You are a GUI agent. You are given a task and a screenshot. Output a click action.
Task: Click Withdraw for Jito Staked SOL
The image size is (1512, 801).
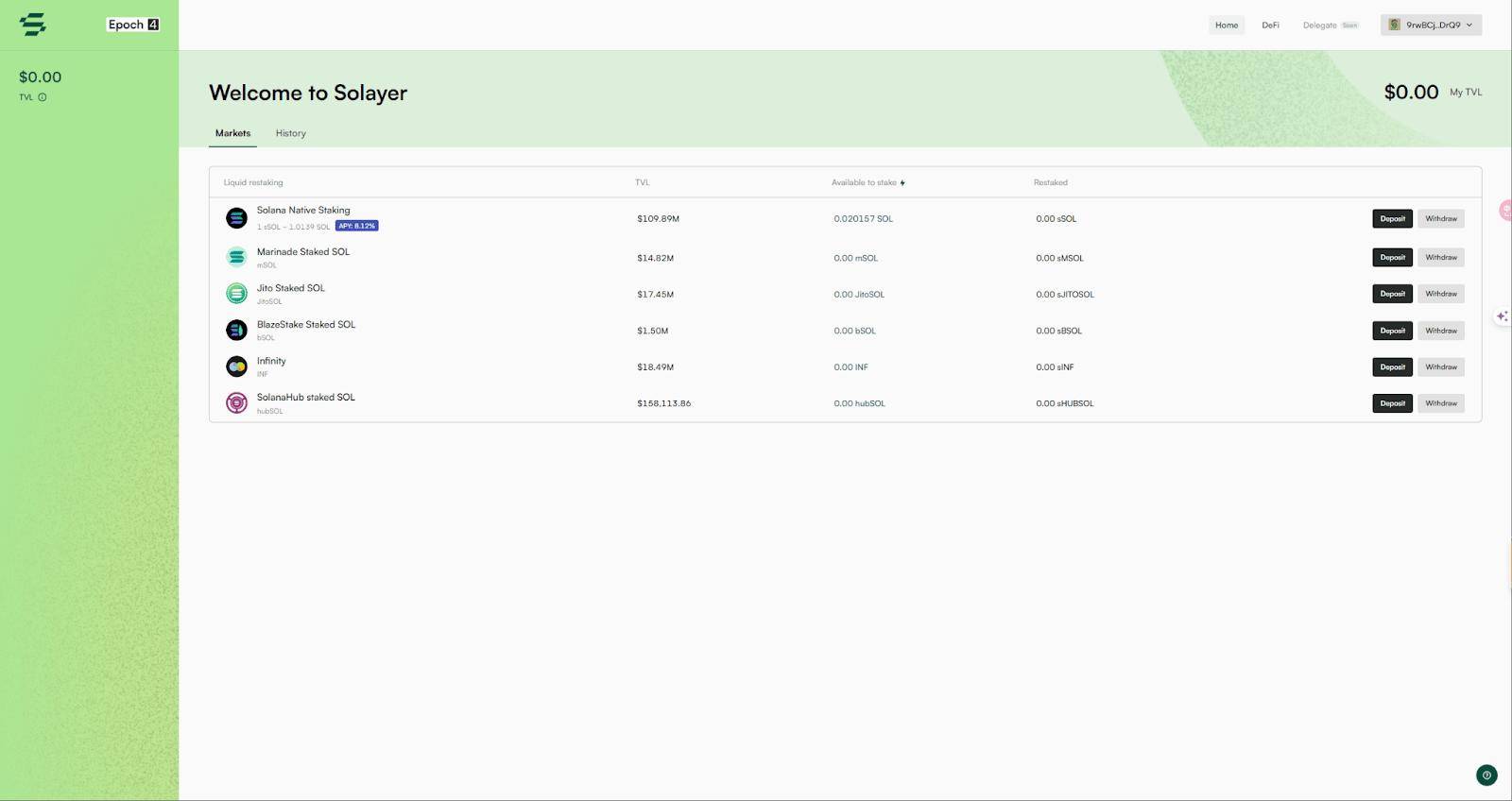click(x=1441, y=294)
